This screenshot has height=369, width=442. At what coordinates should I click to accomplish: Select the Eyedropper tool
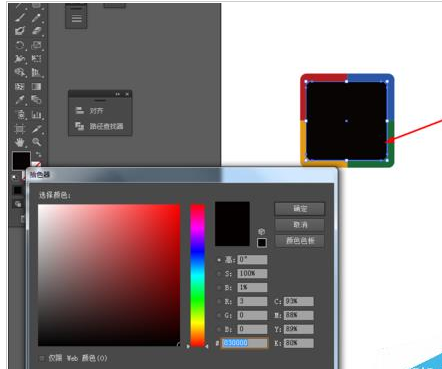click(x=20, y=100)
